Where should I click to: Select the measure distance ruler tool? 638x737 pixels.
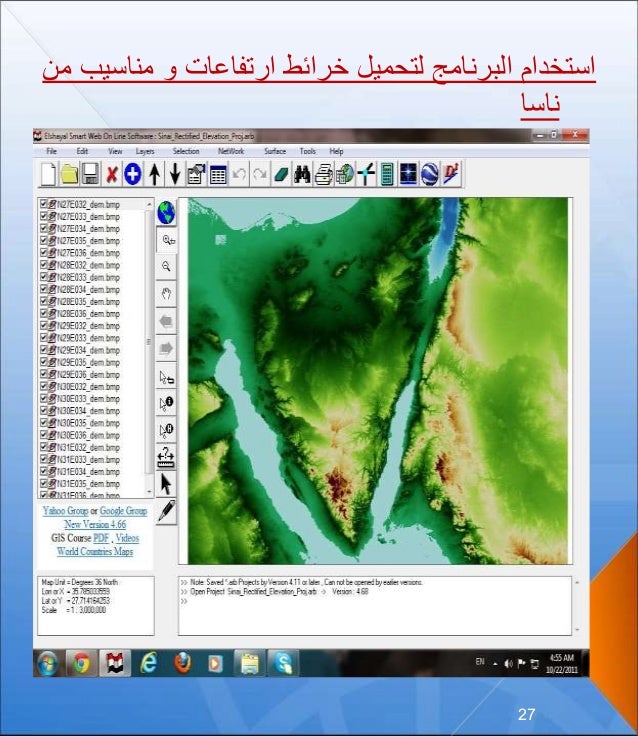[166, 457]
